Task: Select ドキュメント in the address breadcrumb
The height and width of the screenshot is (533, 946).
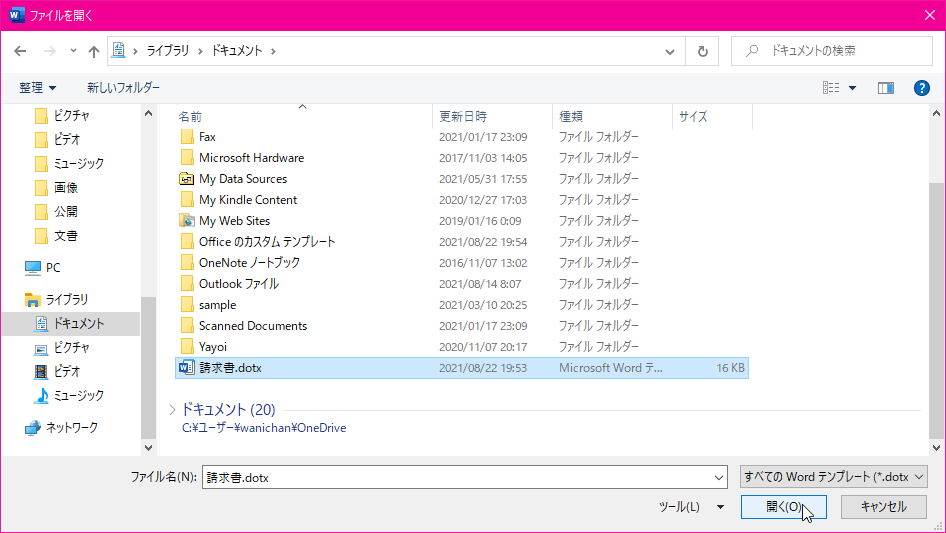Action: [x=236, y=51]
